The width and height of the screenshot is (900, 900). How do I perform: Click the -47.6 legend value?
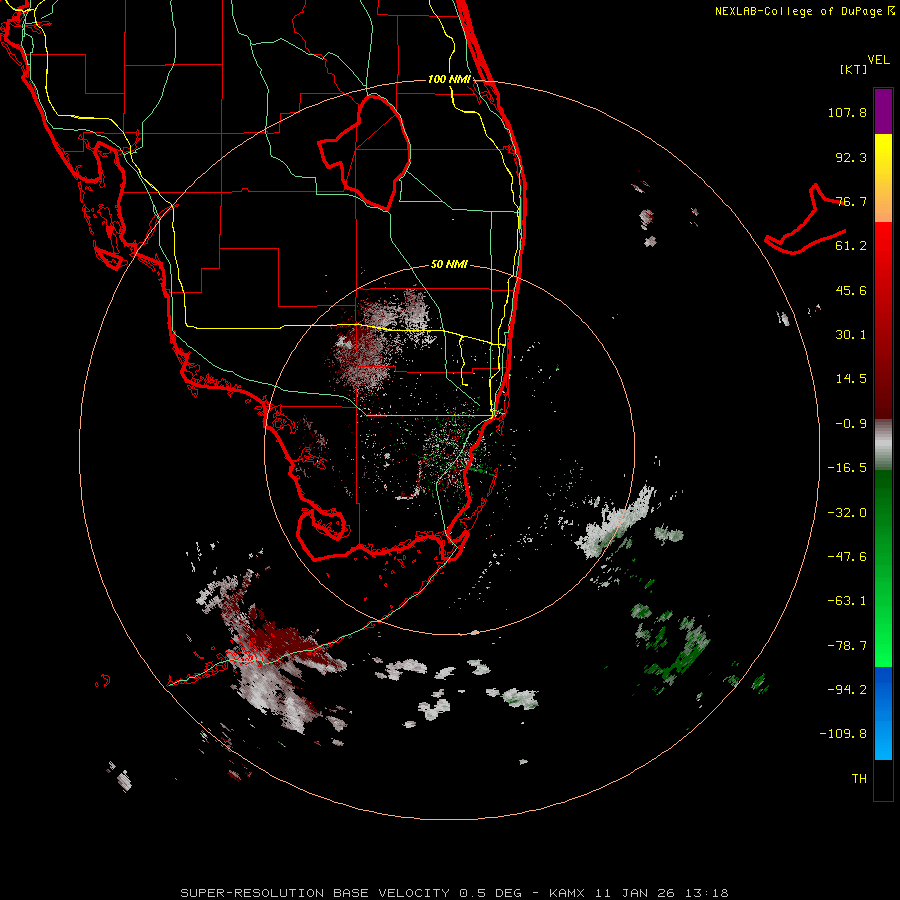coord(847,557)
